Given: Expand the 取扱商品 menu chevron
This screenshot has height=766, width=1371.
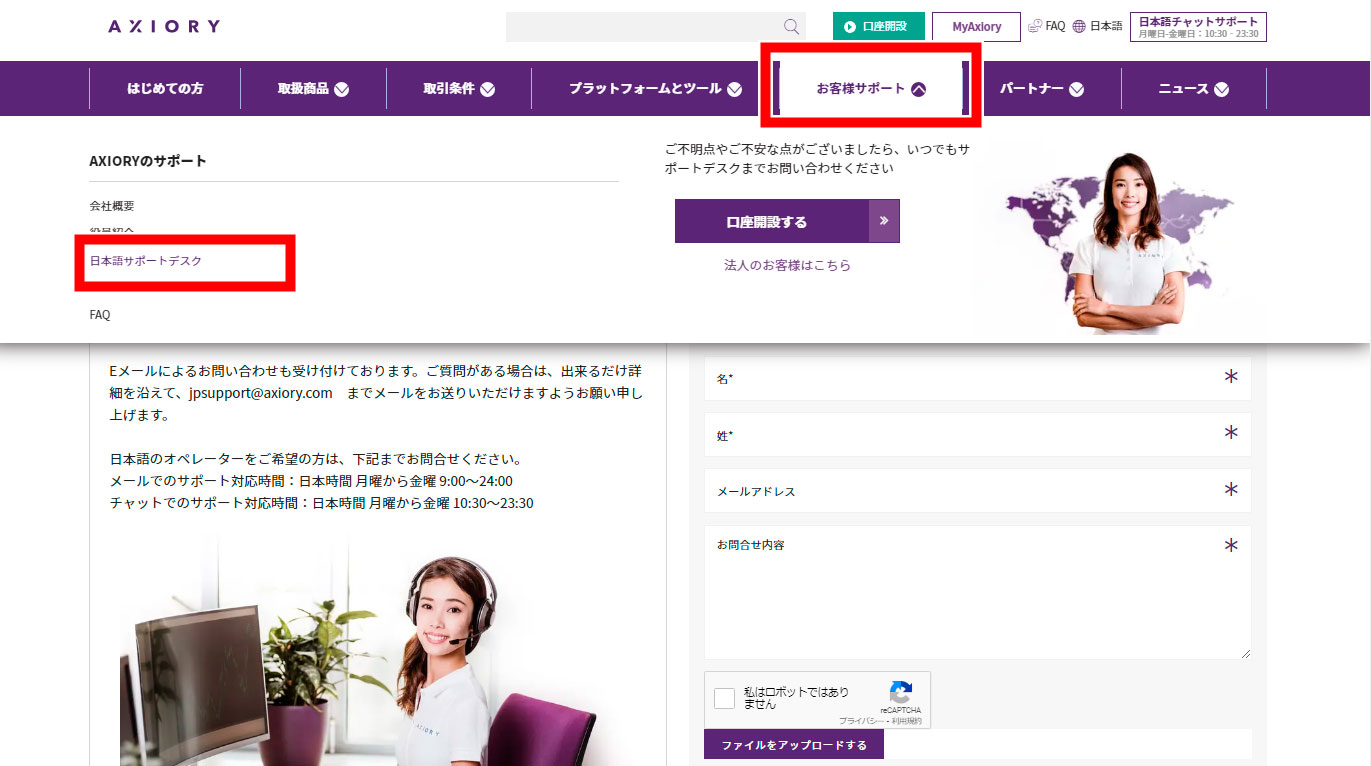Looking at the screenshot, I should point(342,89).
